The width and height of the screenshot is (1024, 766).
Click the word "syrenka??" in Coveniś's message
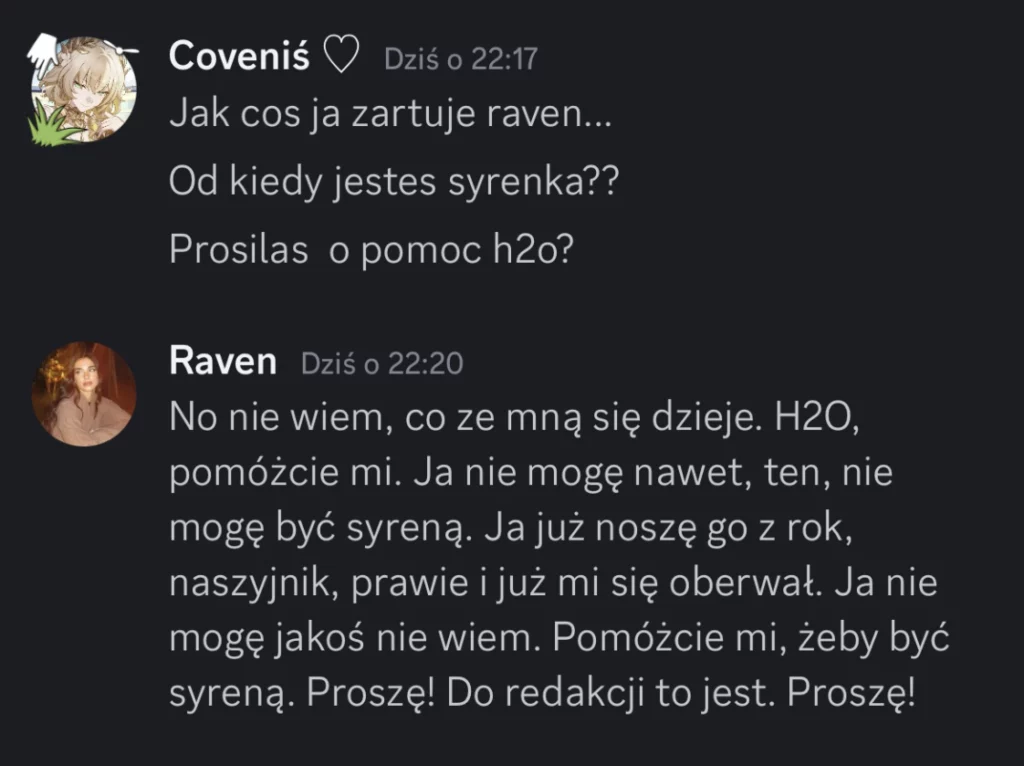534,183
